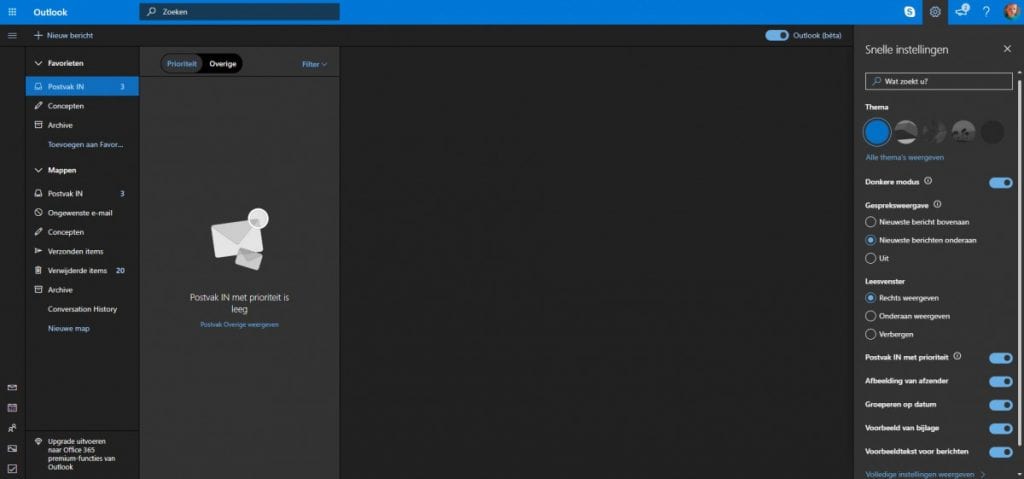Screen dimensions: 1024x479
Task: Open the Verwijderde items folder
Action: click(82, 271)
